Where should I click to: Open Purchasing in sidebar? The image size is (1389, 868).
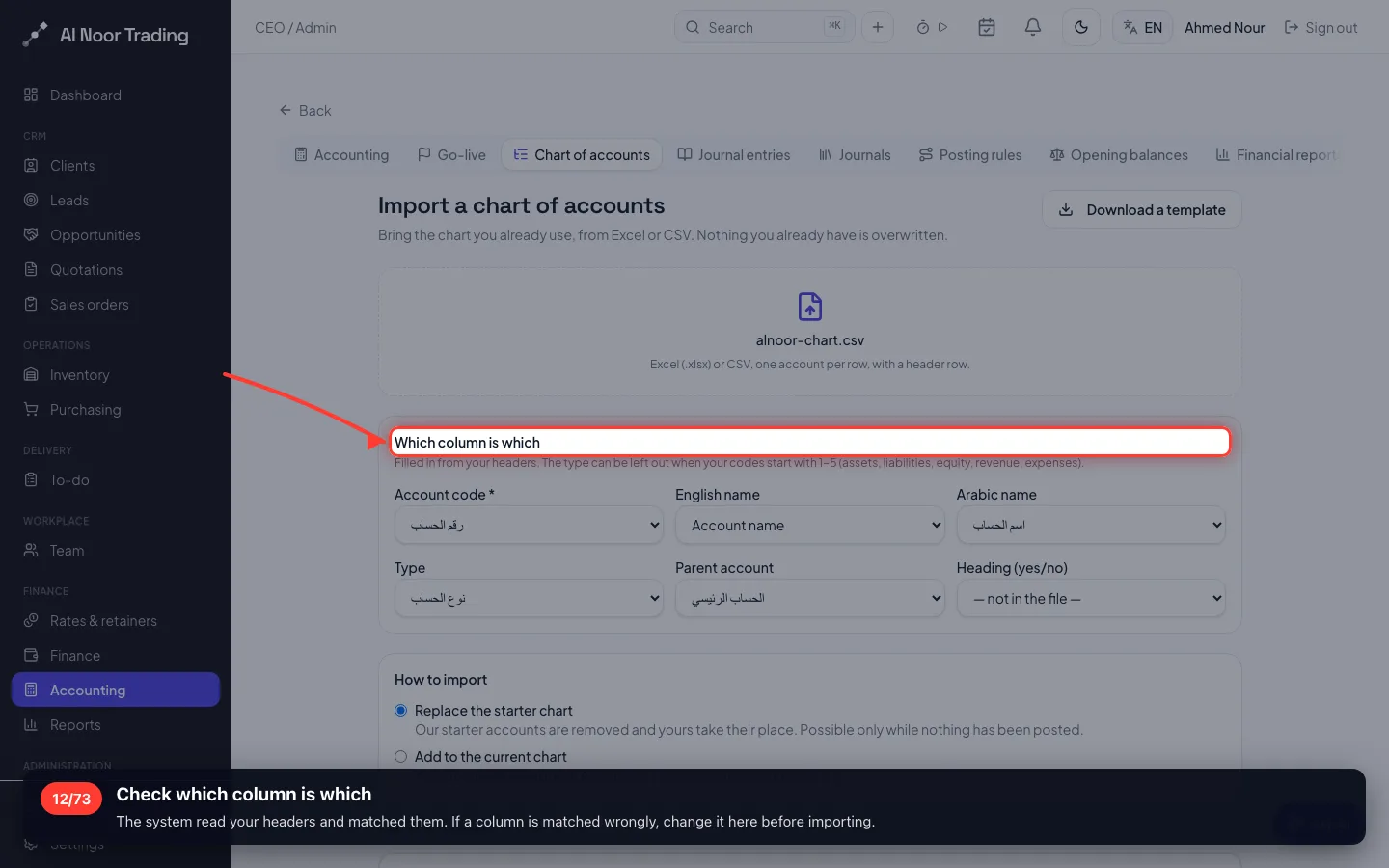[116, 409]
